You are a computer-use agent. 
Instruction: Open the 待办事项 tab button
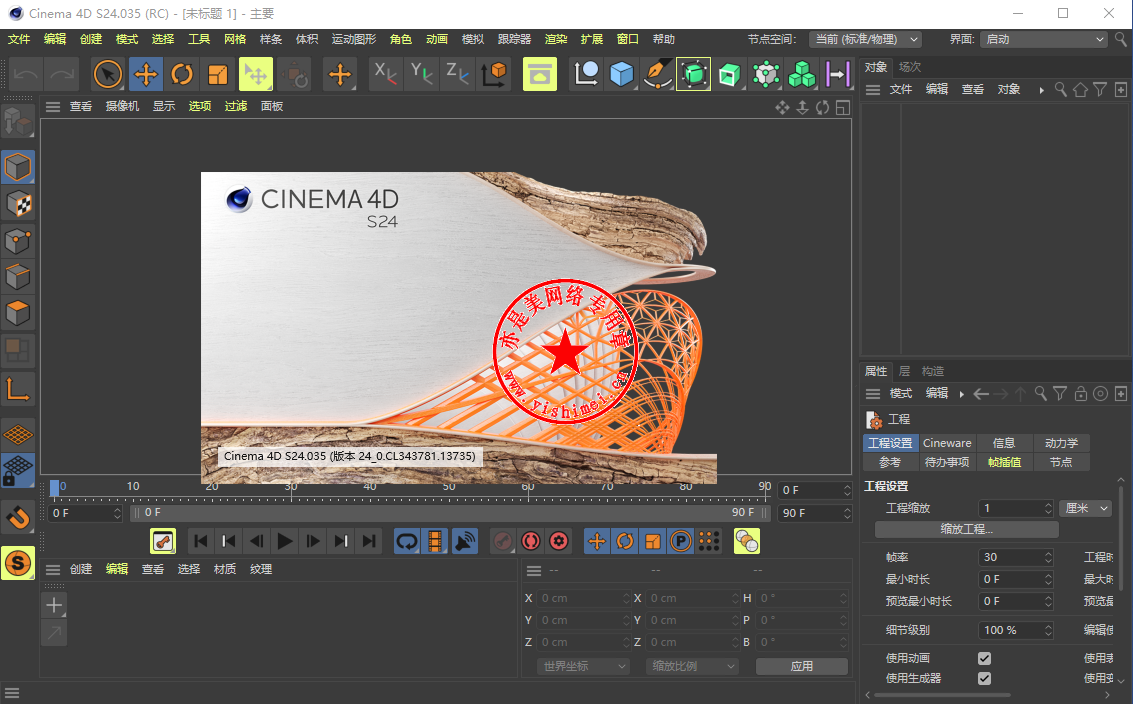coord(947,462)
